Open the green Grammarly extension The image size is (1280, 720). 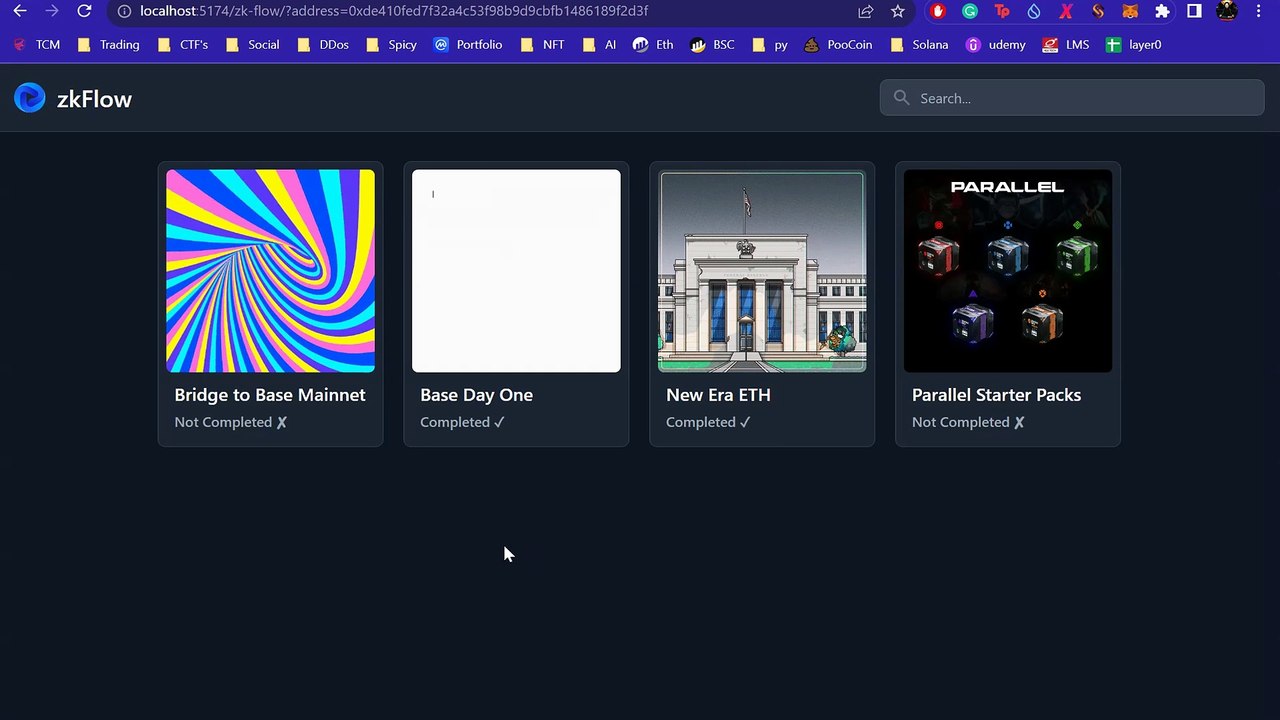(x=970, y=11)
